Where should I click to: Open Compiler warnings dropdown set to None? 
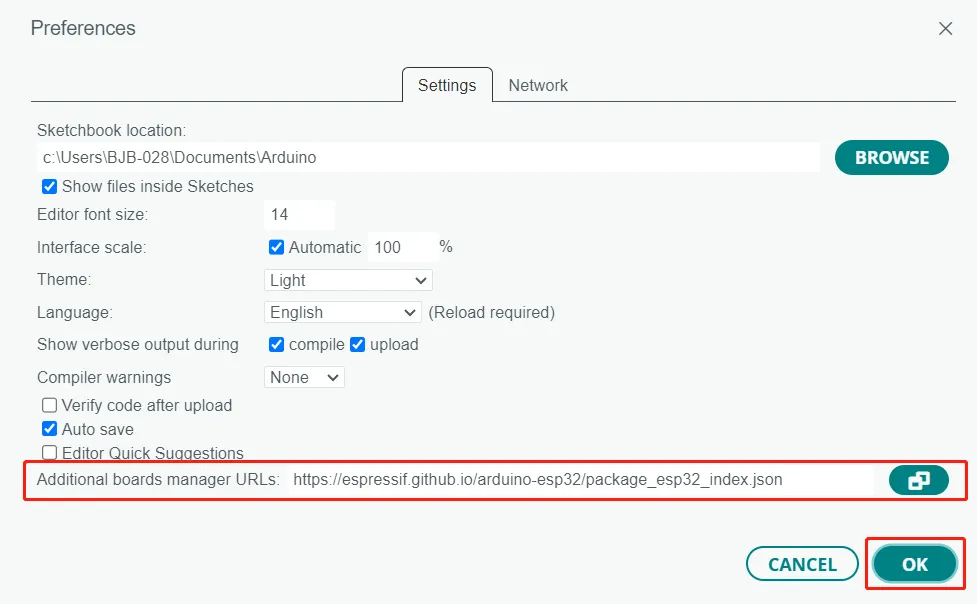tap(305, 378)
